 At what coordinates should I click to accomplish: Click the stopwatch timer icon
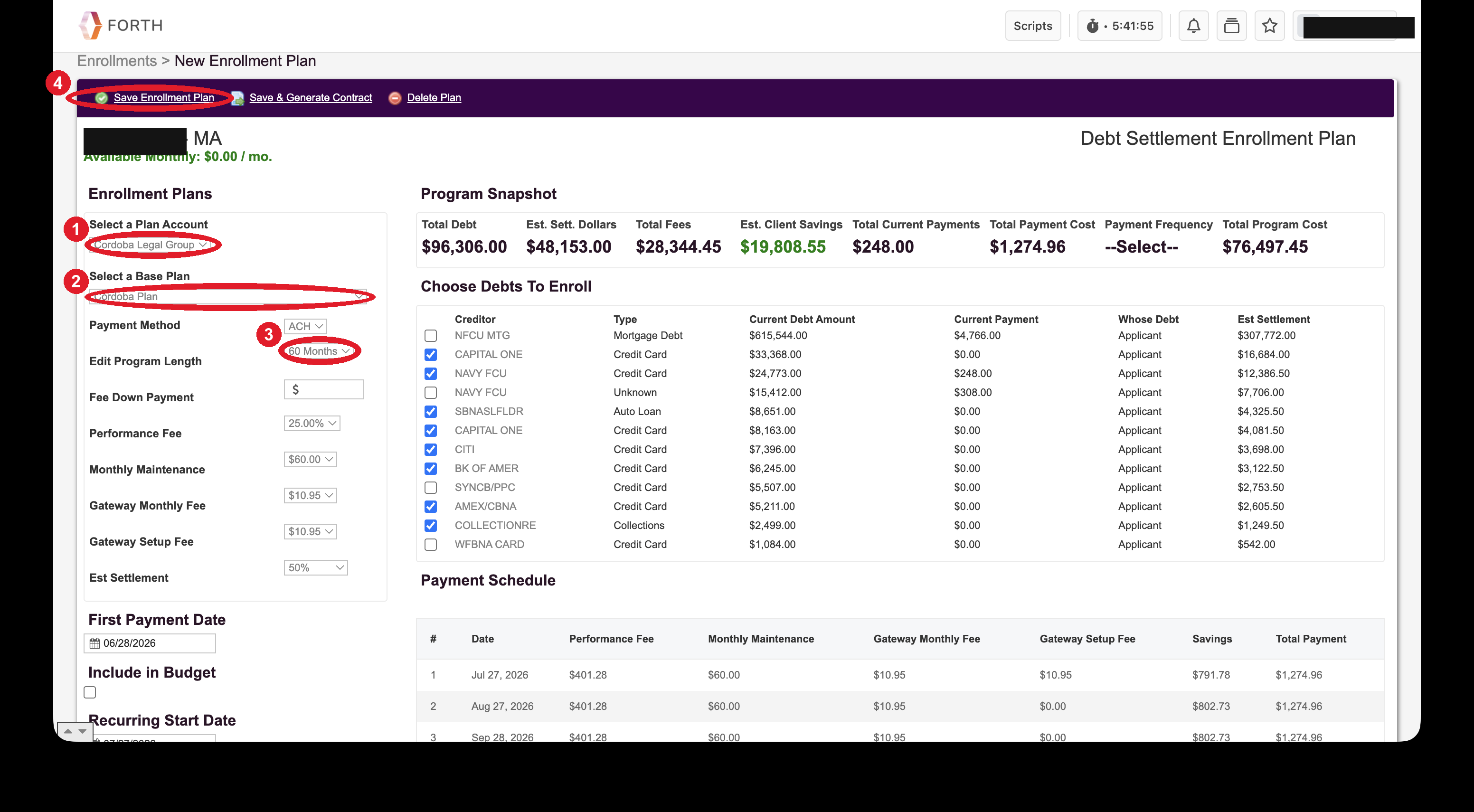click(x=1092, y=26)
